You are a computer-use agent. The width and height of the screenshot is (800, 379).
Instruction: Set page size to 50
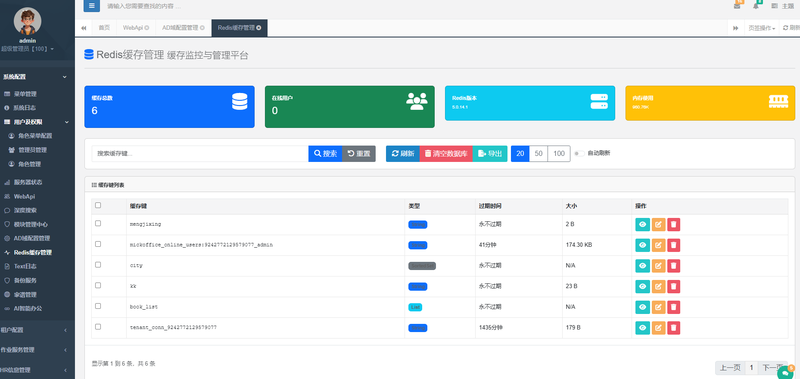click(538, 154)
